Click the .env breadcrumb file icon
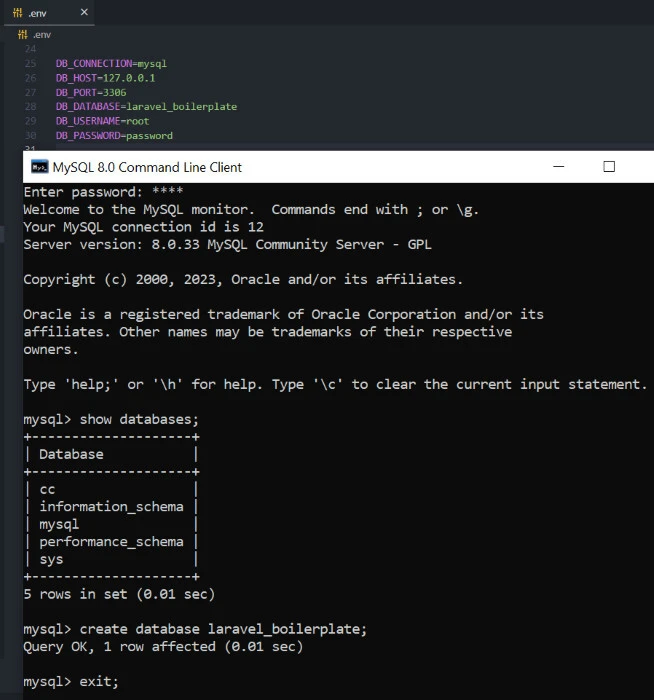This screenshot has height=700, width=654. coord(22,34)
